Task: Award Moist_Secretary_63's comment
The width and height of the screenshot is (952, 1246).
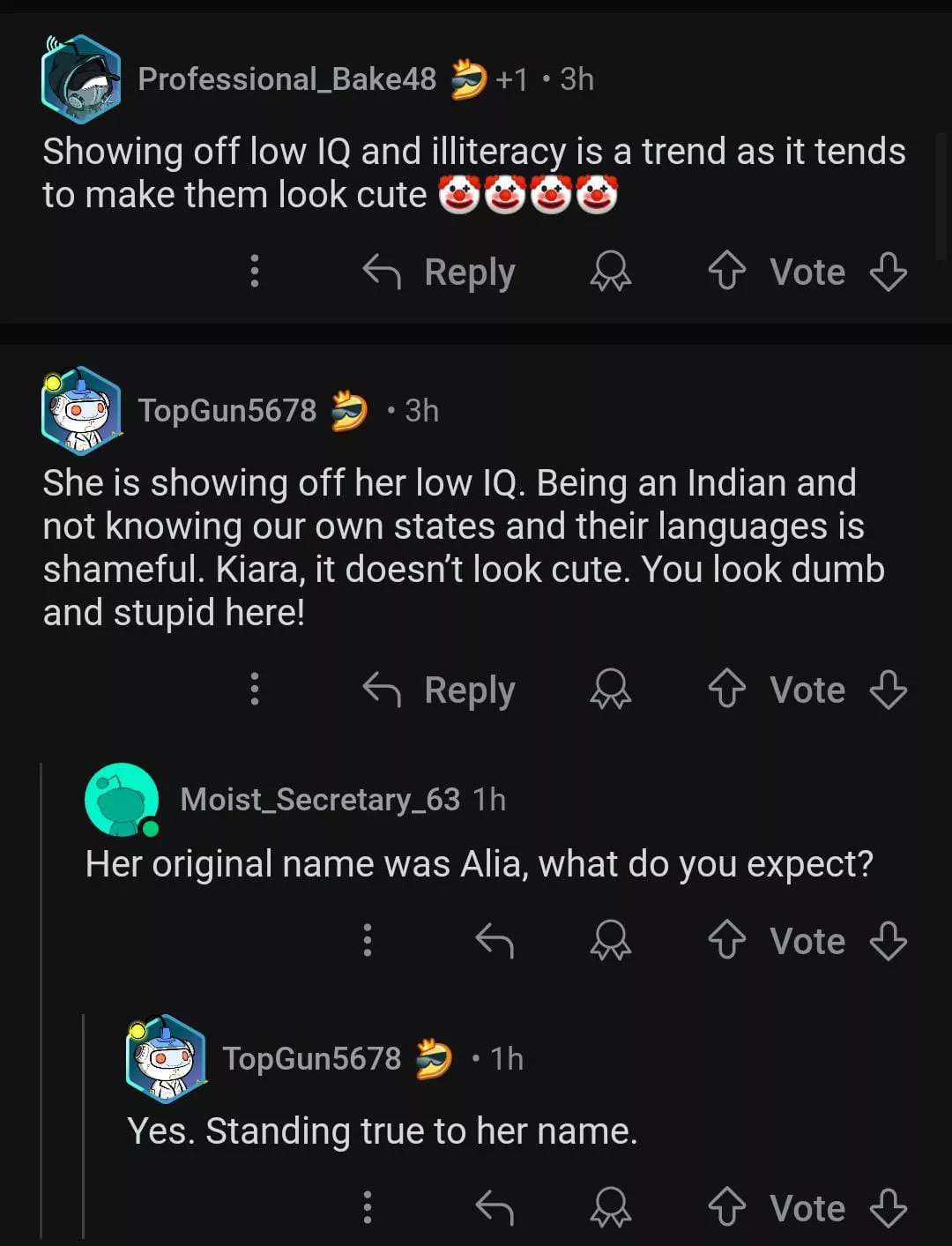Action: (611, 940)
